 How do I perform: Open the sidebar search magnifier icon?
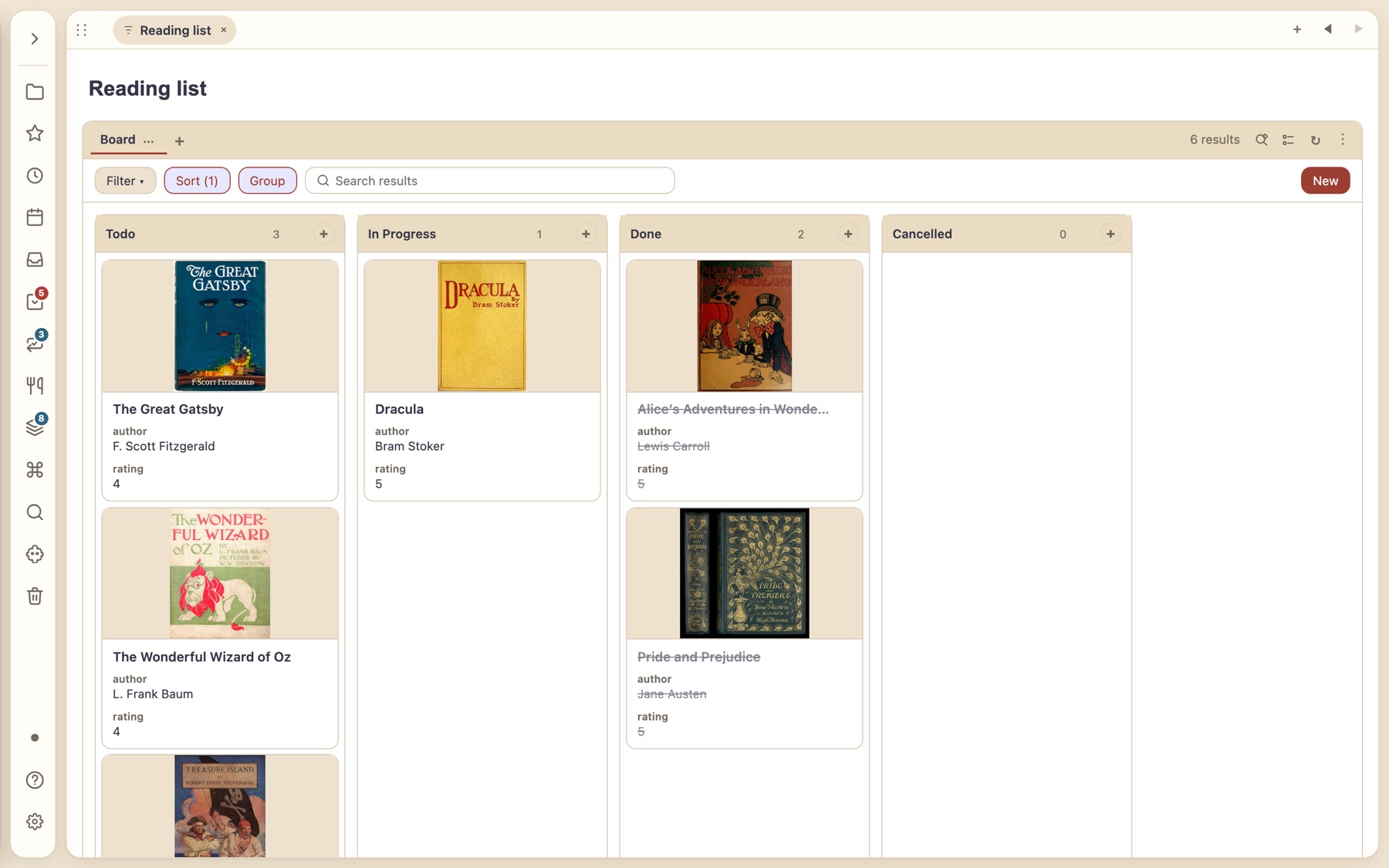click(35, 512)
